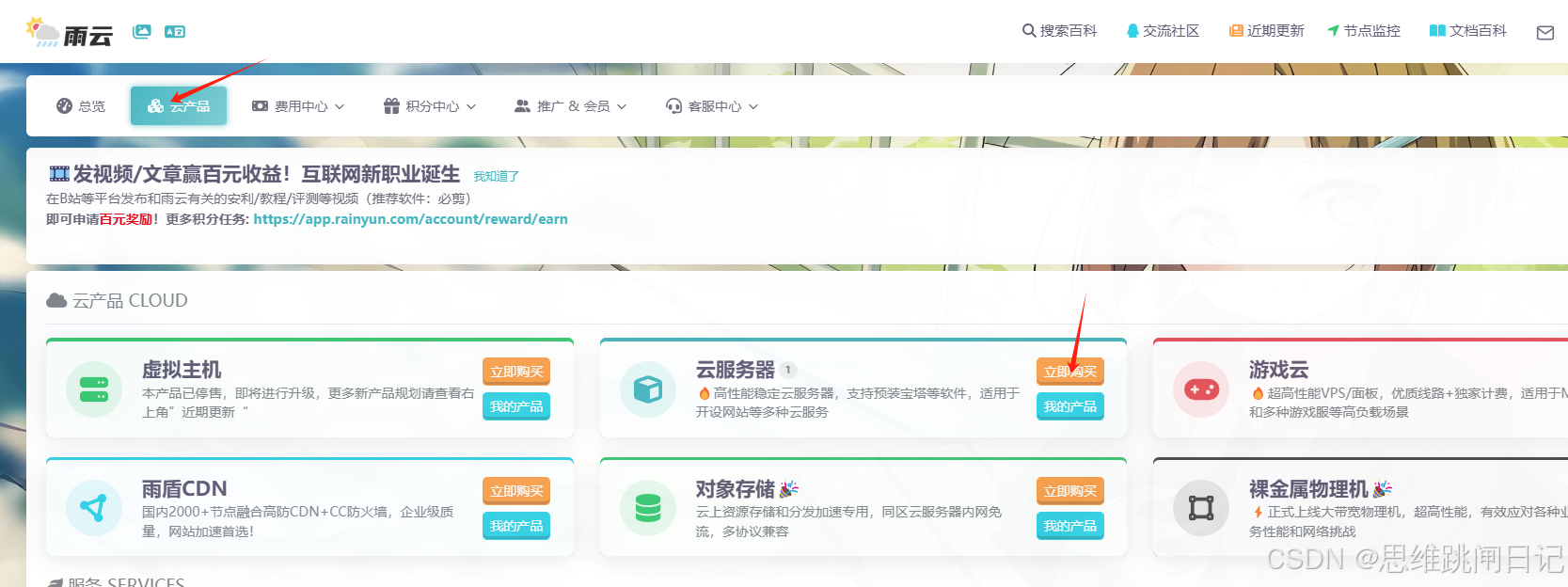
Task: Open 近期更新 recent updates
Action: coord(1267,31)
